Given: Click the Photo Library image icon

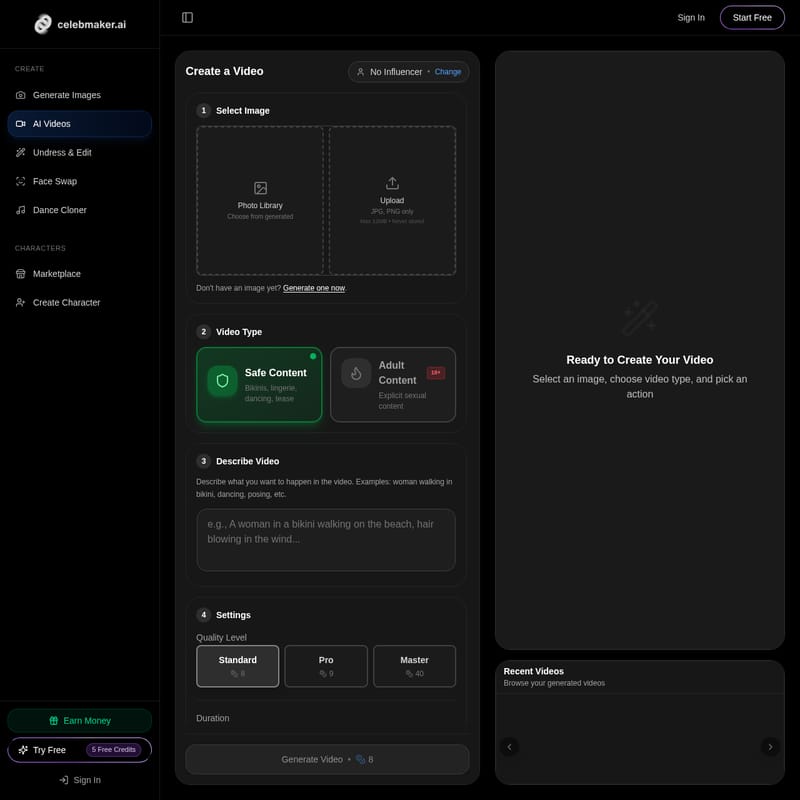Looking at the screenshot, I should pyautogui.click(x=260, y=188).
